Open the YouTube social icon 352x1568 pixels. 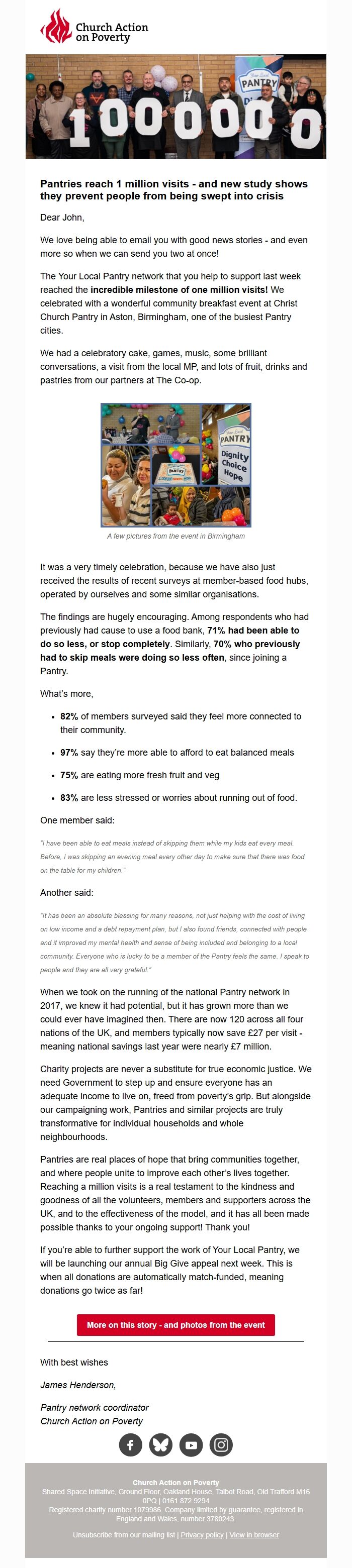point(191,1444)
